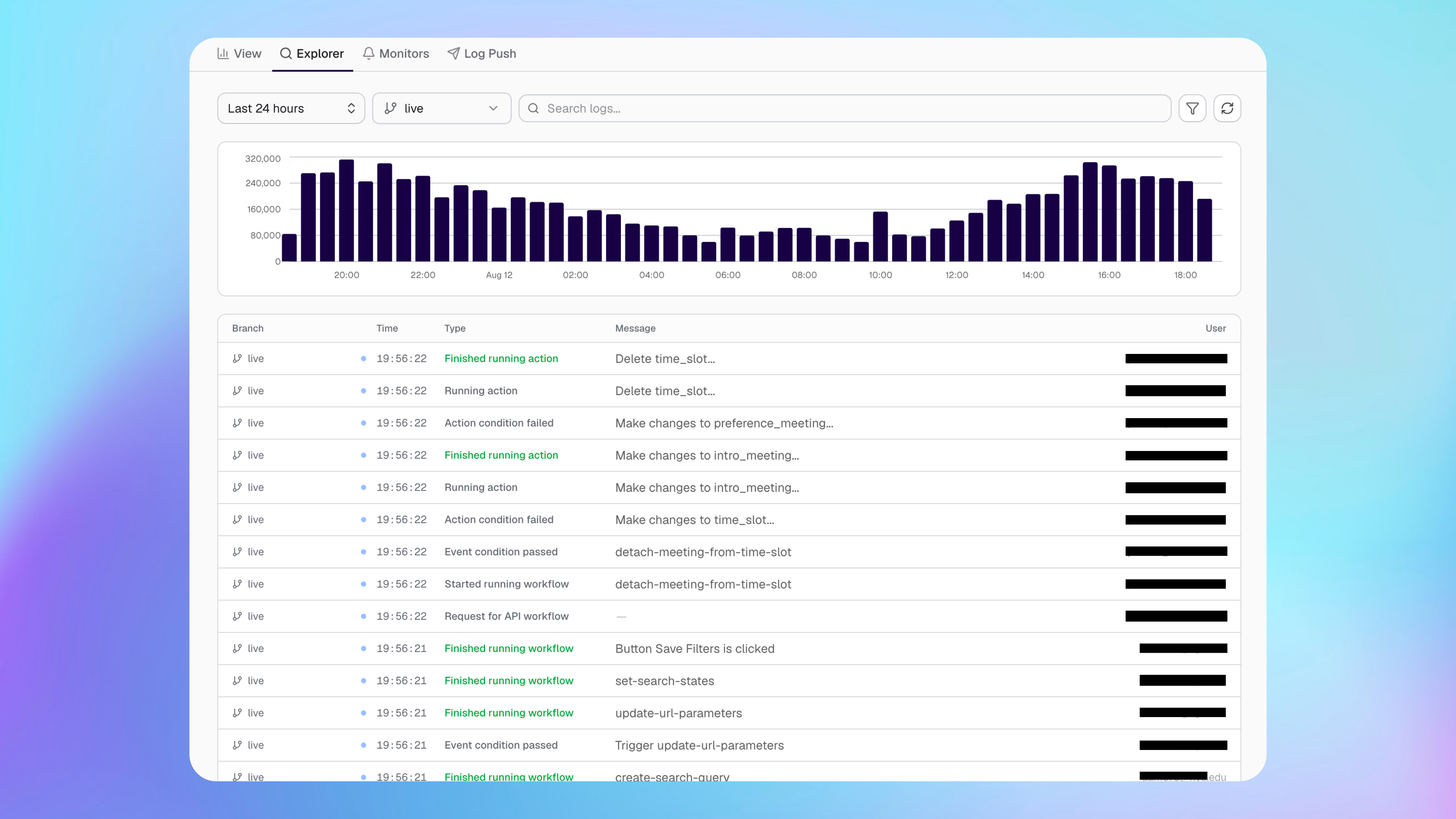1456x819 pixels.
Task: Open the View tab
Action: coord(239,54)
